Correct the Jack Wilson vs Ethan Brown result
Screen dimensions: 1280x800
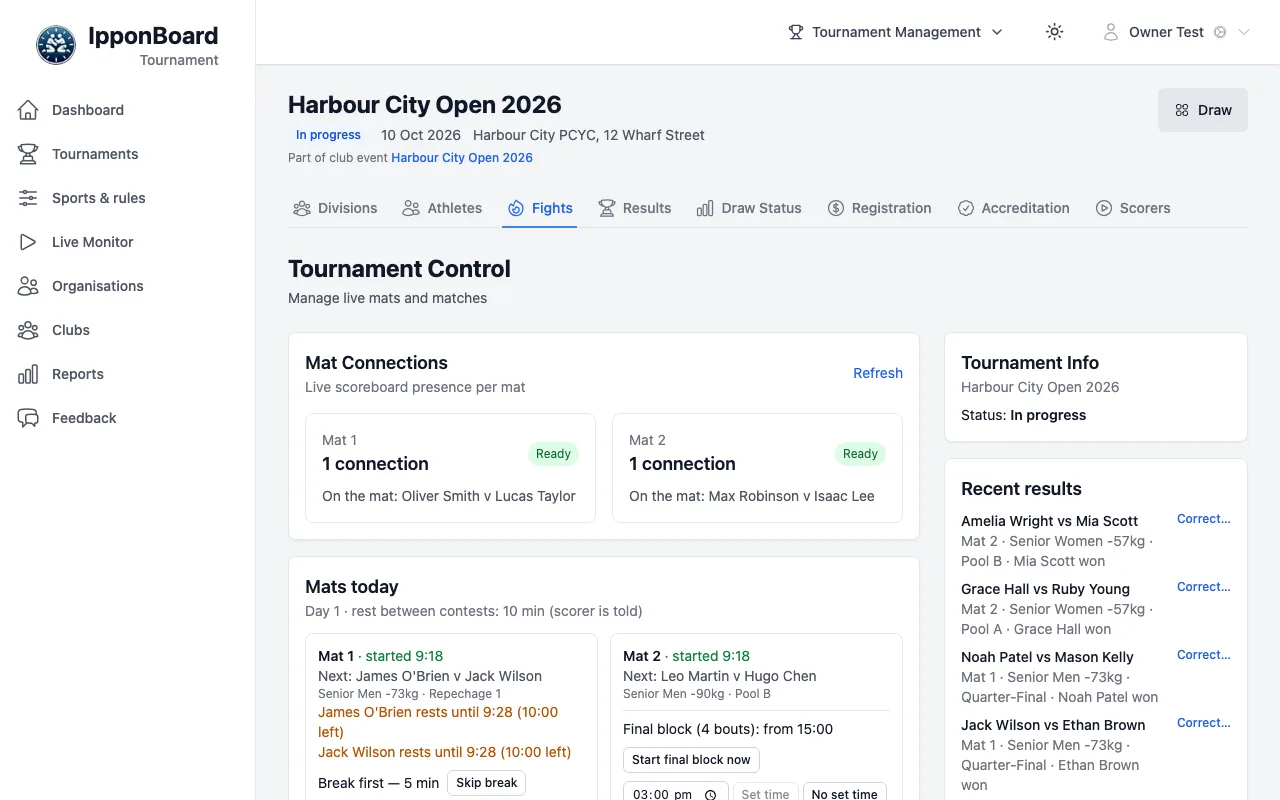(1204, 723)
